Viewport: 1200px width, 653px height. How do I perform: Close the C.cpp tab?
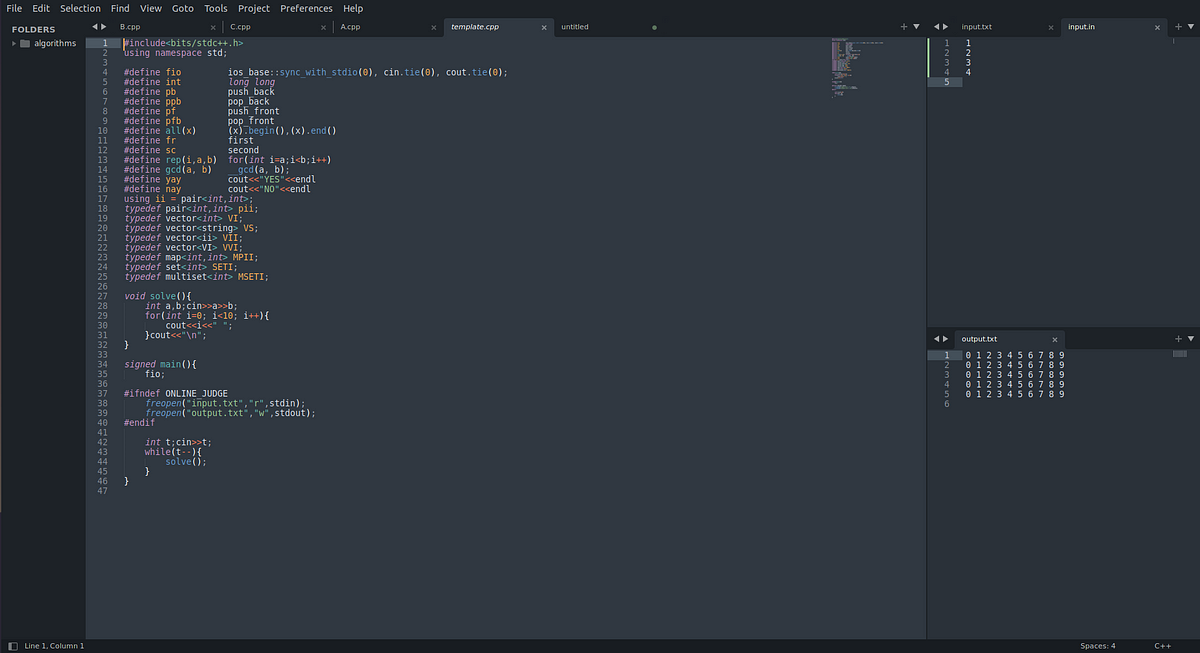pos(324,28)
